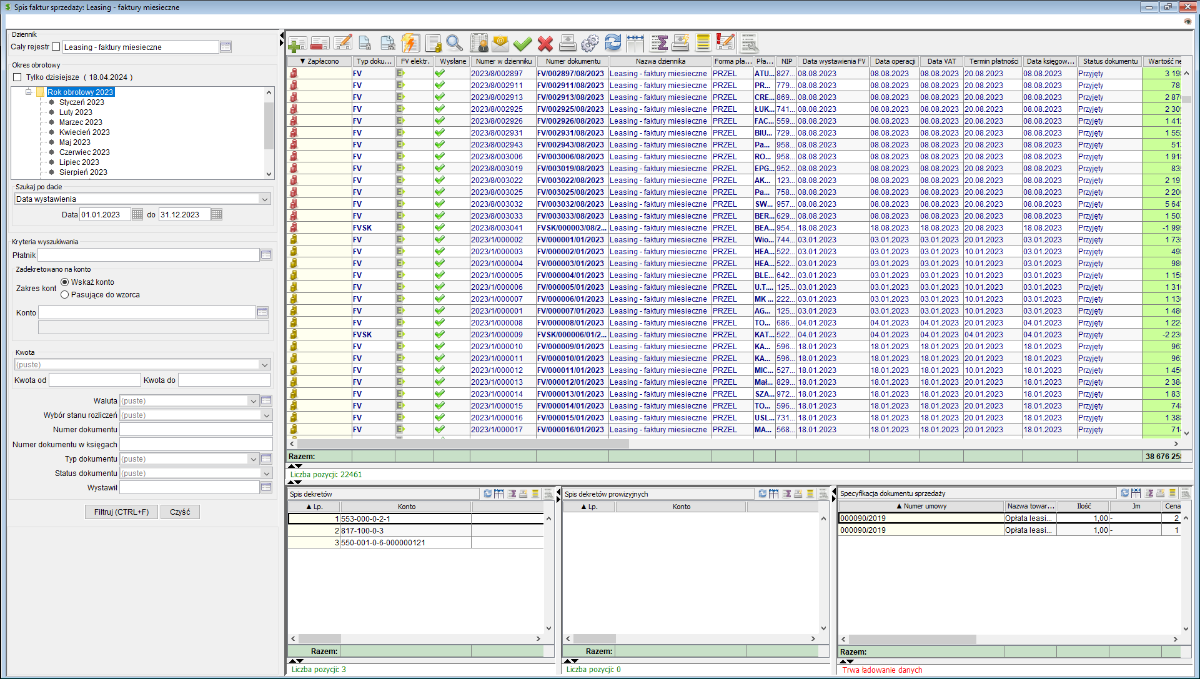
Task: Click the sigma summation toolbar icon
Action: pyautogui.click(x=659, y=43)
